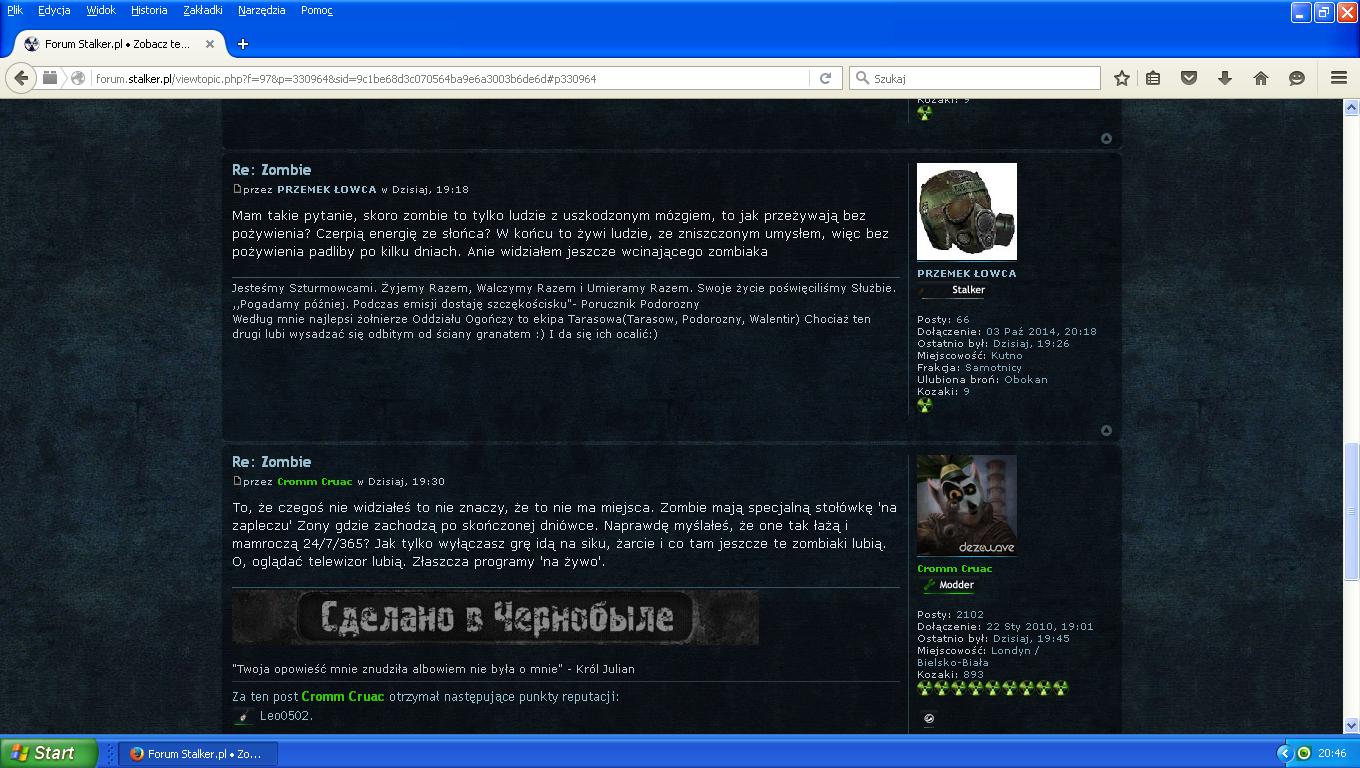The height and width of the screenshot is (768, 1360).
Task: Click the 20:46 taskbar clock
Action: coord(1332,753)
